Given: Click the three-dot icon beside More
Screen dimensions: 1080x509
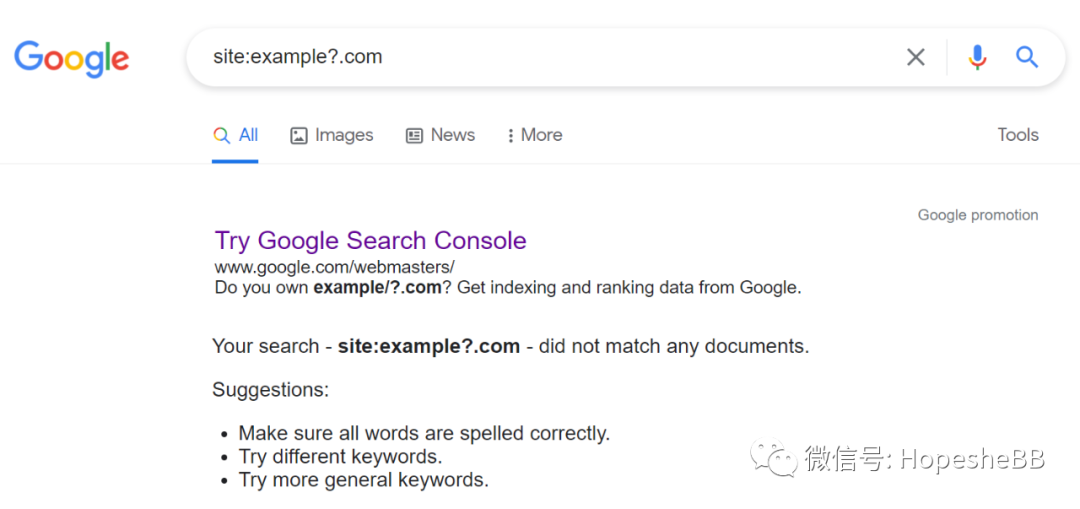Looking at the screenshot, I should tap(510, 136).
